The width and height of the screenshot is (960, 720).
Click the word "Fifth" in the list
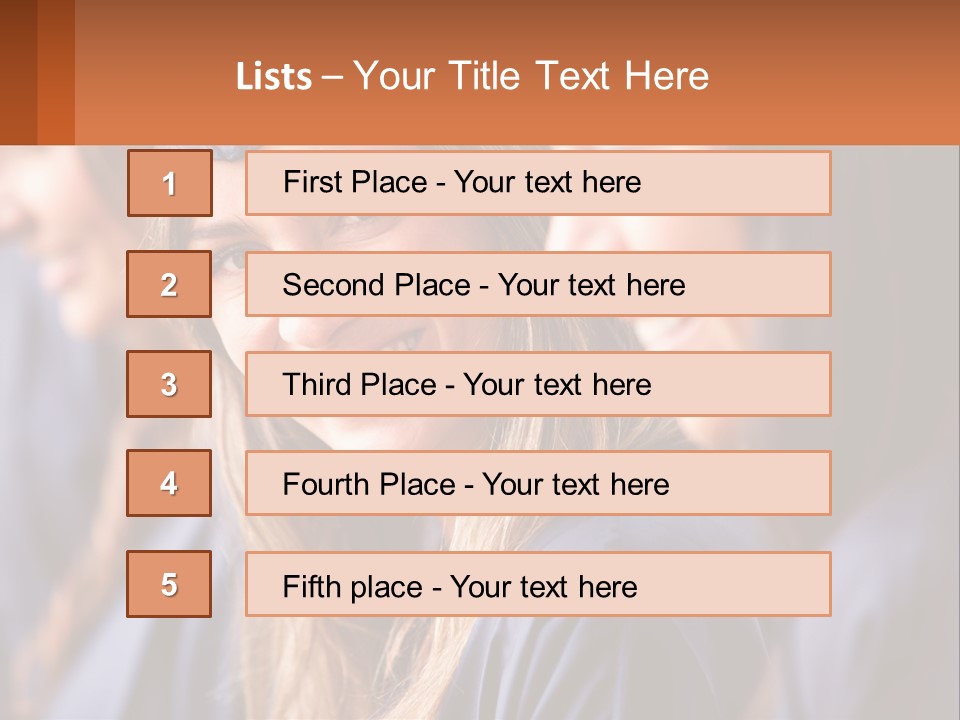coord(311,586)
